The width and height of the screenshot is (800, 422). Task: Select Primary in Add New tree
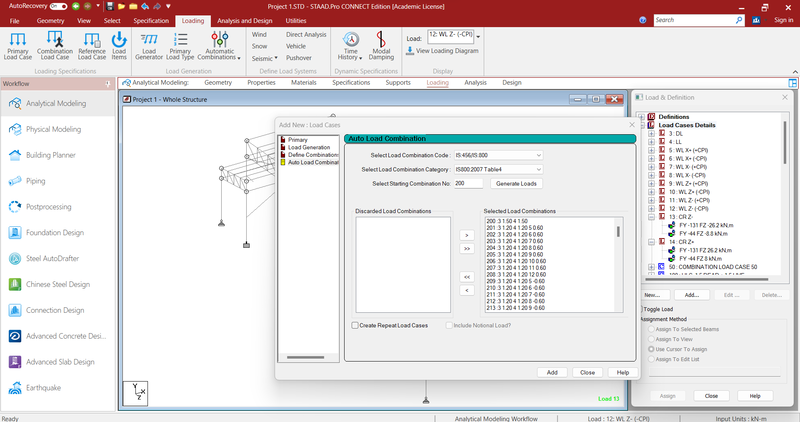coord(297,140)
